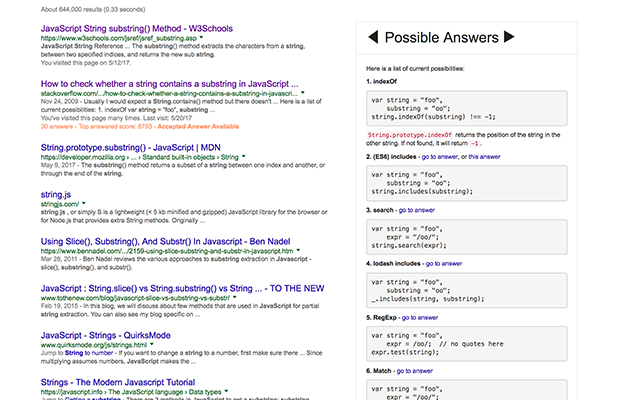Screen dimensions: 640x400
Task: Click the red 'String.prototype.indexOf' inline code
Action: coord(410,135)
